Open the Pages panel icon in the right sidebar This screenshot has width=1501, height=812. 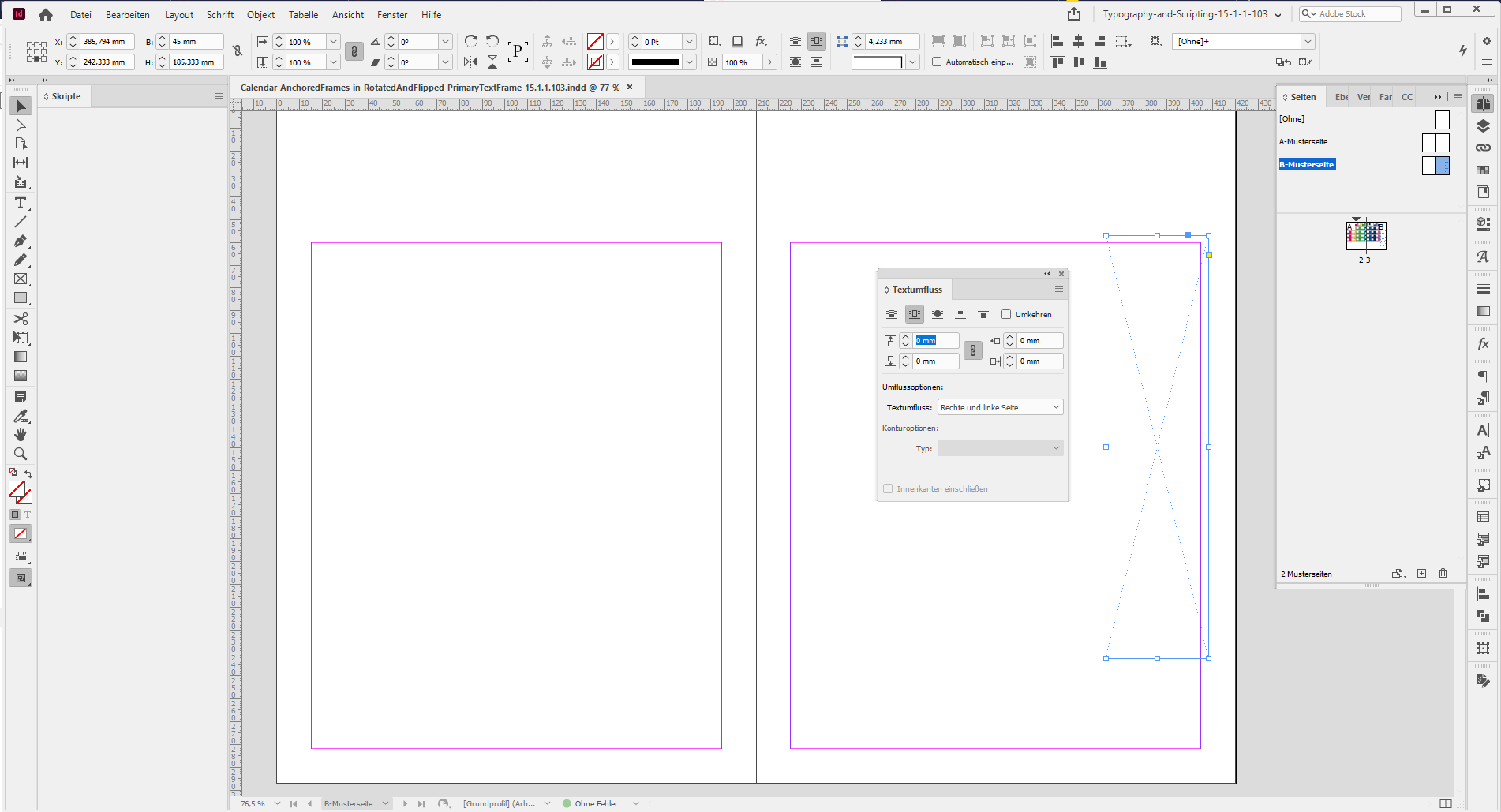click(1484, 103)
